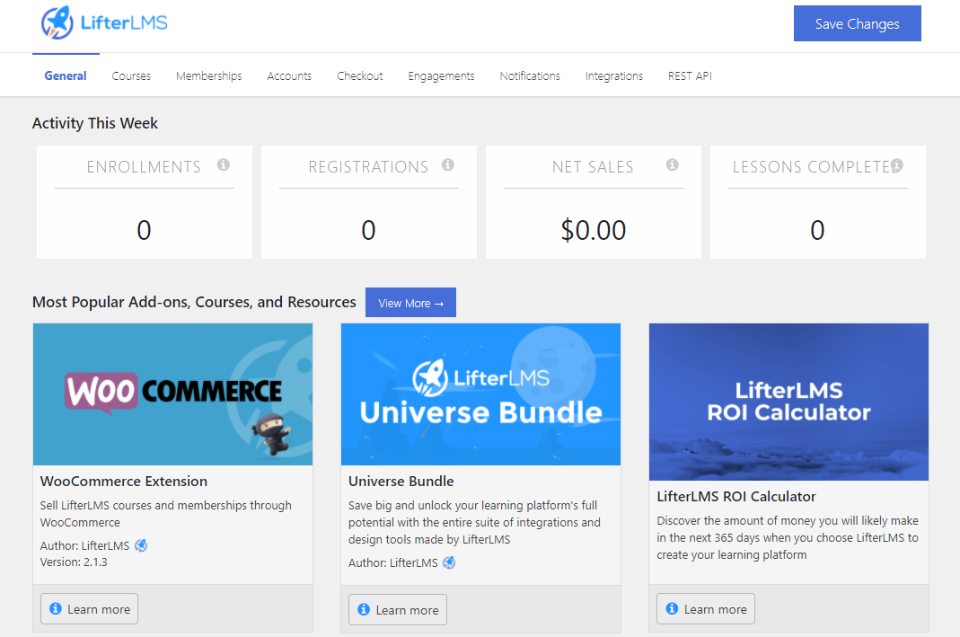Click the ROI Calculator banner image
Screen dimensions: 960x637
point(789,402)
